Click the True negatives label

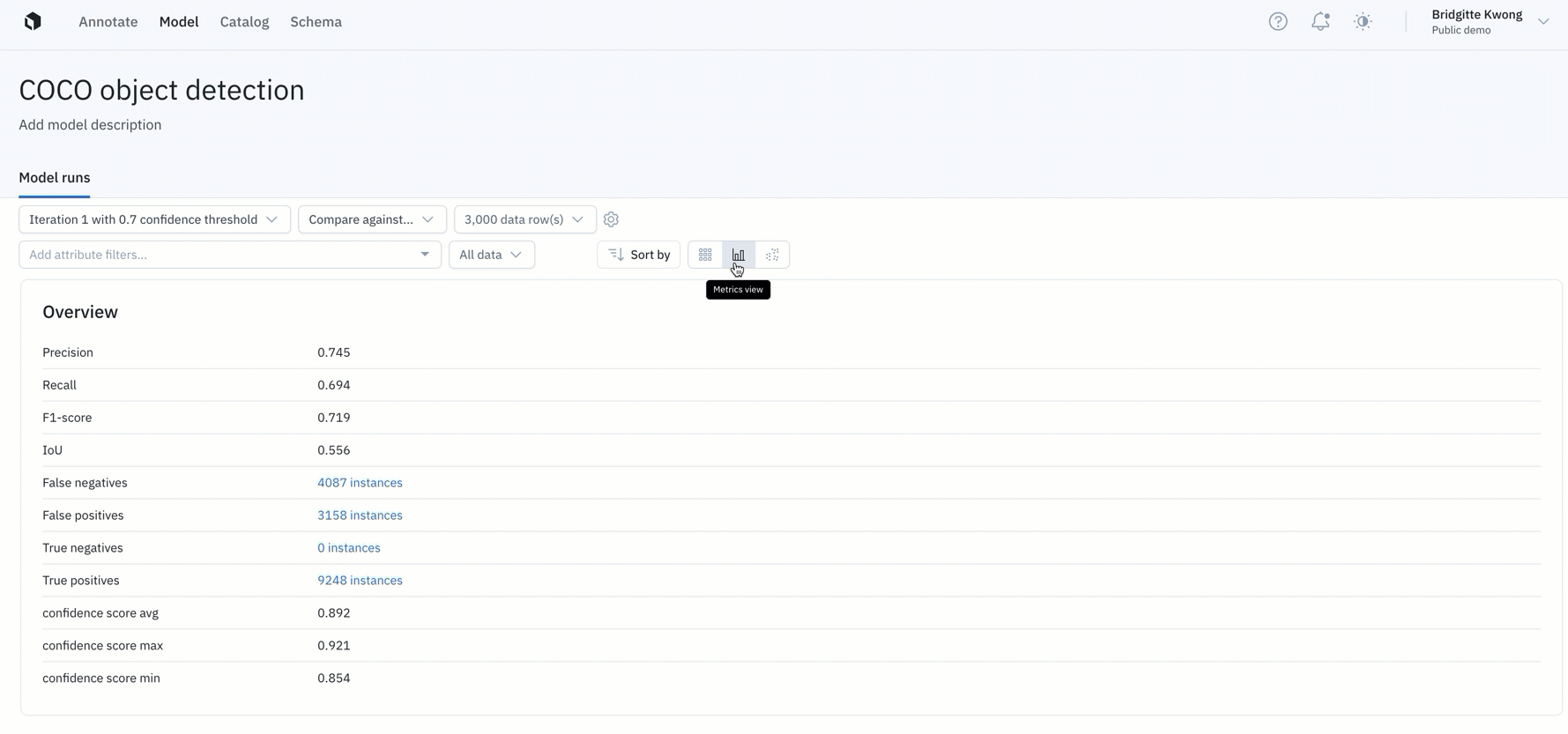tap(83, 548)
